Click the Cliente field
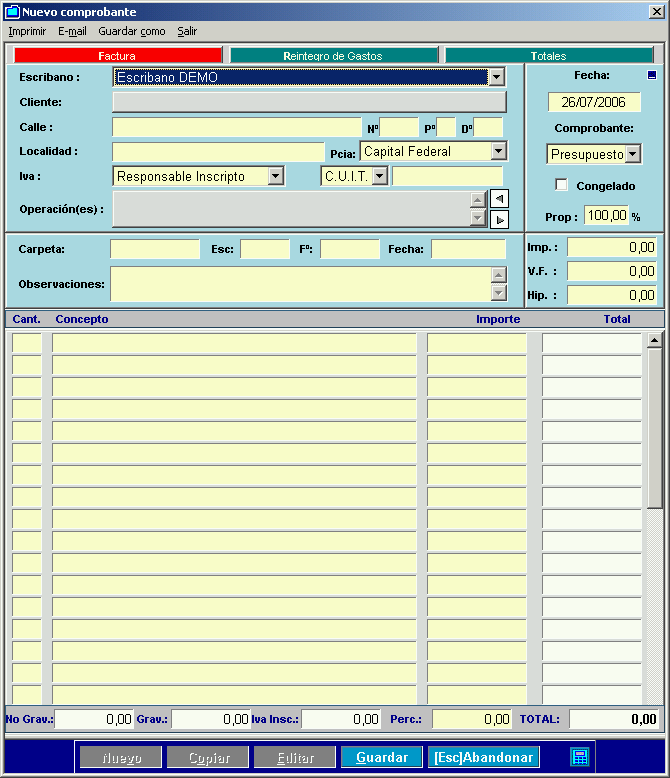670x778 pixels. pos(310,102)
